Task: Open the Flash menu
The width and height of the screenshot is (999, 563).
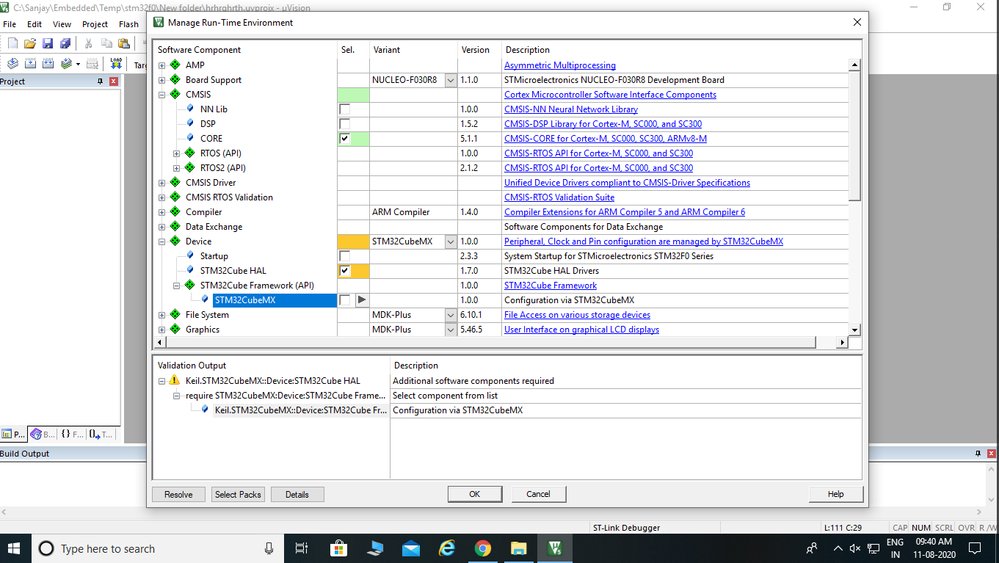Action: (x=129, y=24)
